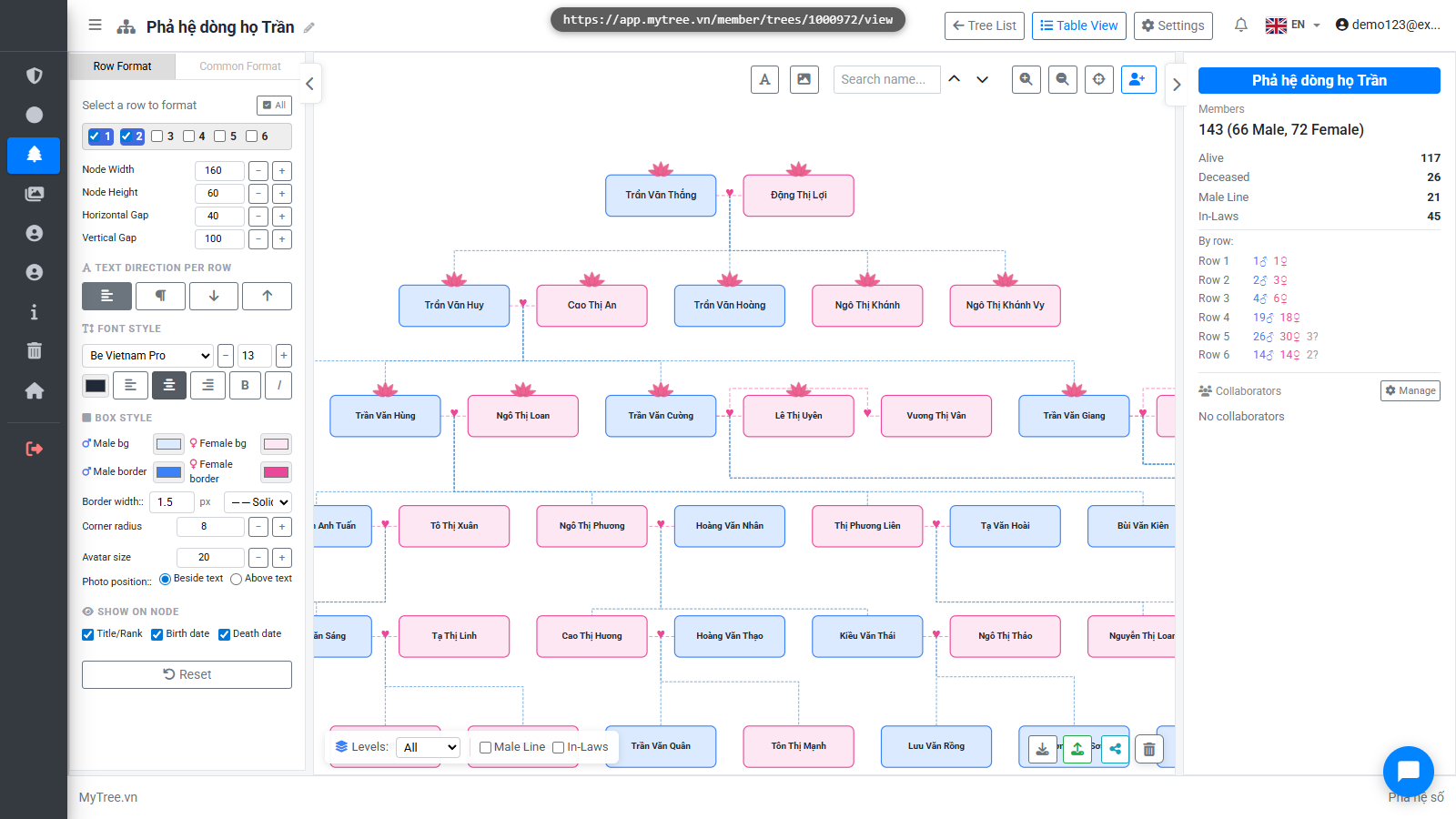Toggle bold font style
The image size is (1456, 819).
[245, 385]
